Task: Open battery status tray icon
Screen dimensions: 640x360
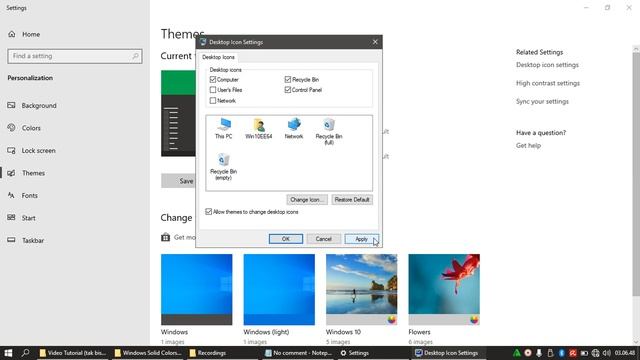Action: tap(584, 353)
